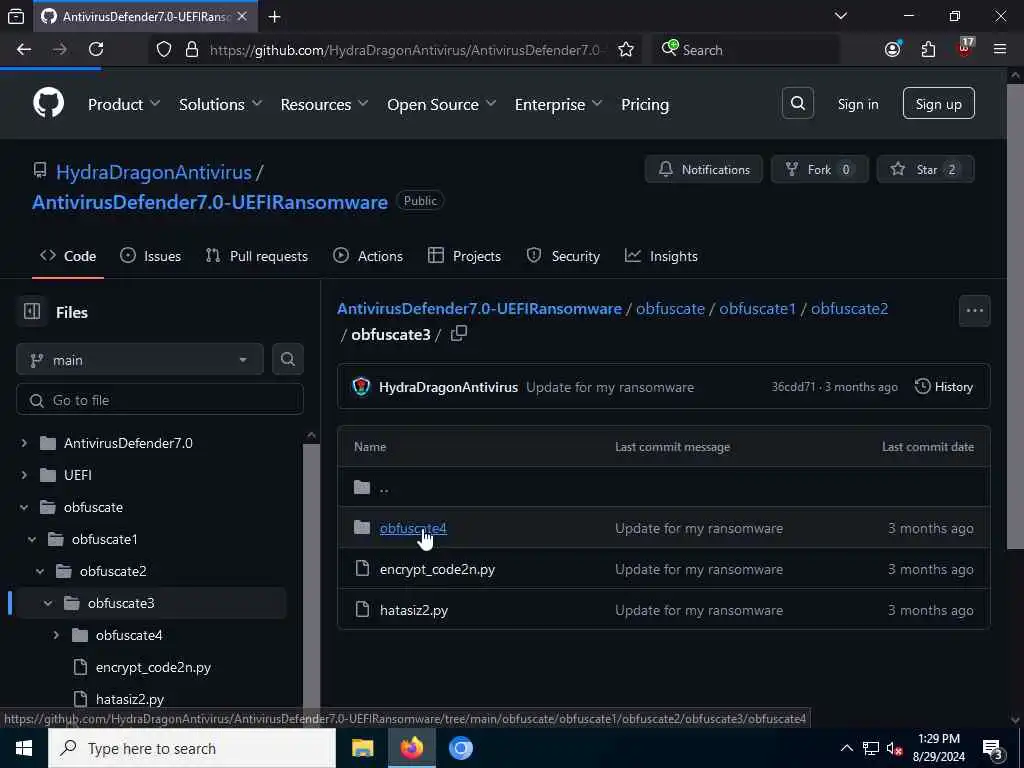1024x768 pixels.
Task: Click the GitHub logo icon
Action: (49, 103)
